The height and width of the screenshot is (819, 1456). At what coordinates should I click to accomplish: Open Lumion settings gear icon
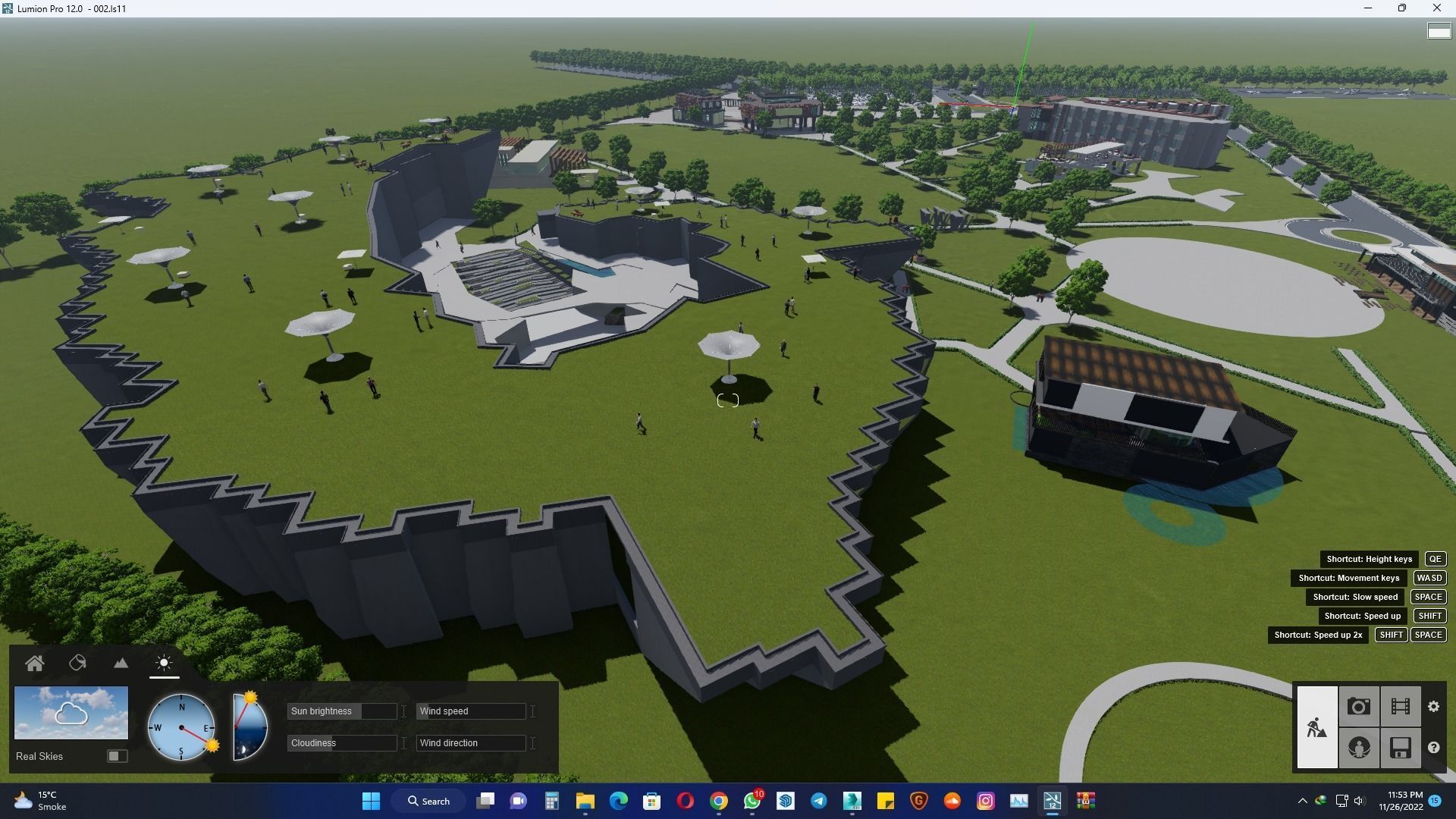tap(1433, 707)
